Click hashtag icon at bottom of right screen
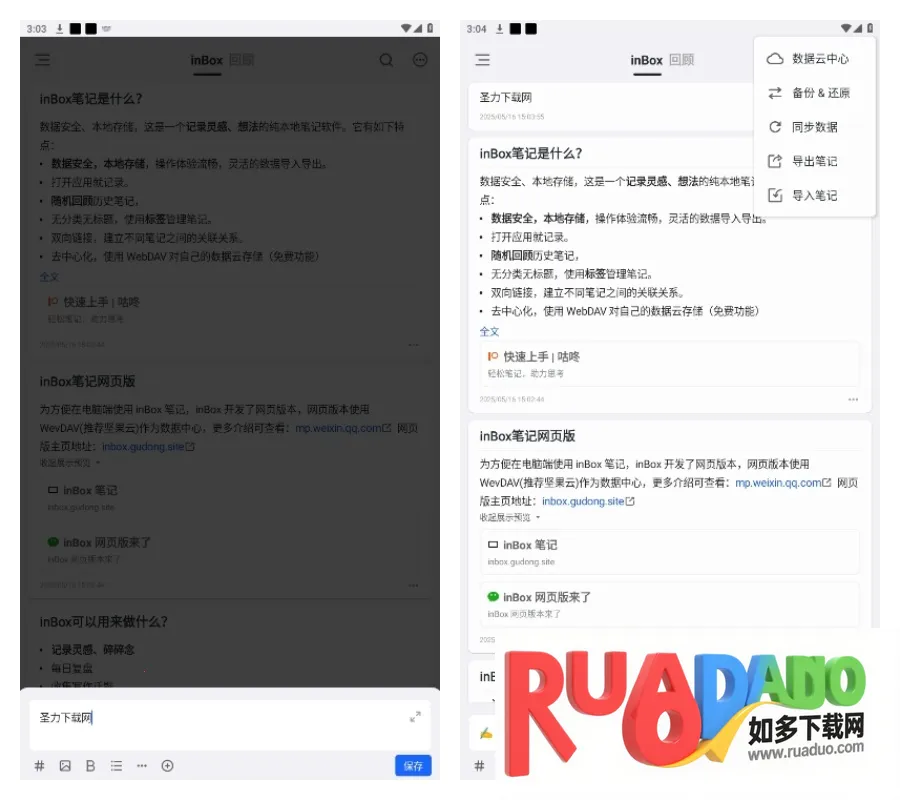The height and width of the screenshot is (800, 900). [480, 766]
